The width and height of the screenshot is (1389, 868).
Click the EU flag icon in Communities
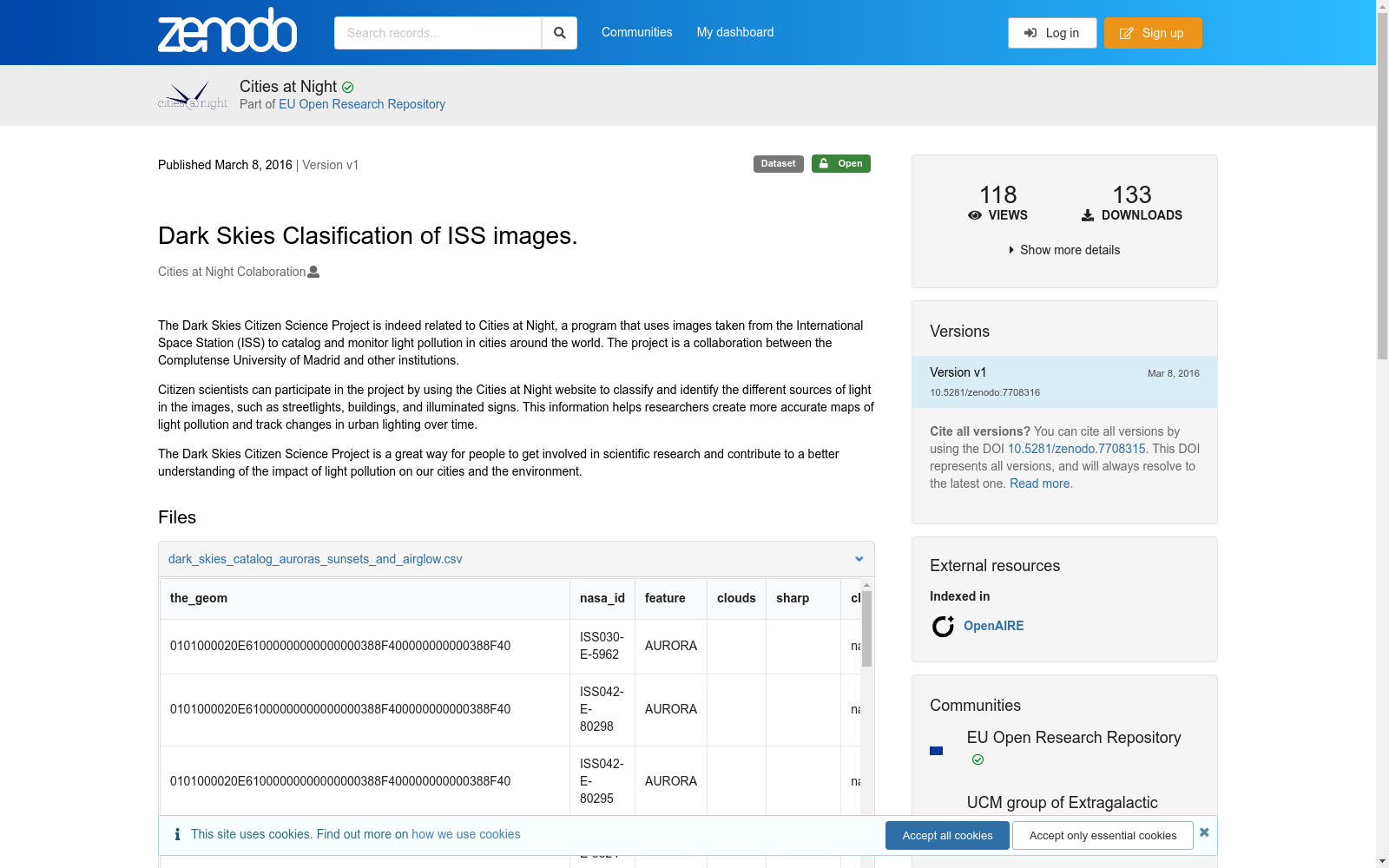pos(936,751)
